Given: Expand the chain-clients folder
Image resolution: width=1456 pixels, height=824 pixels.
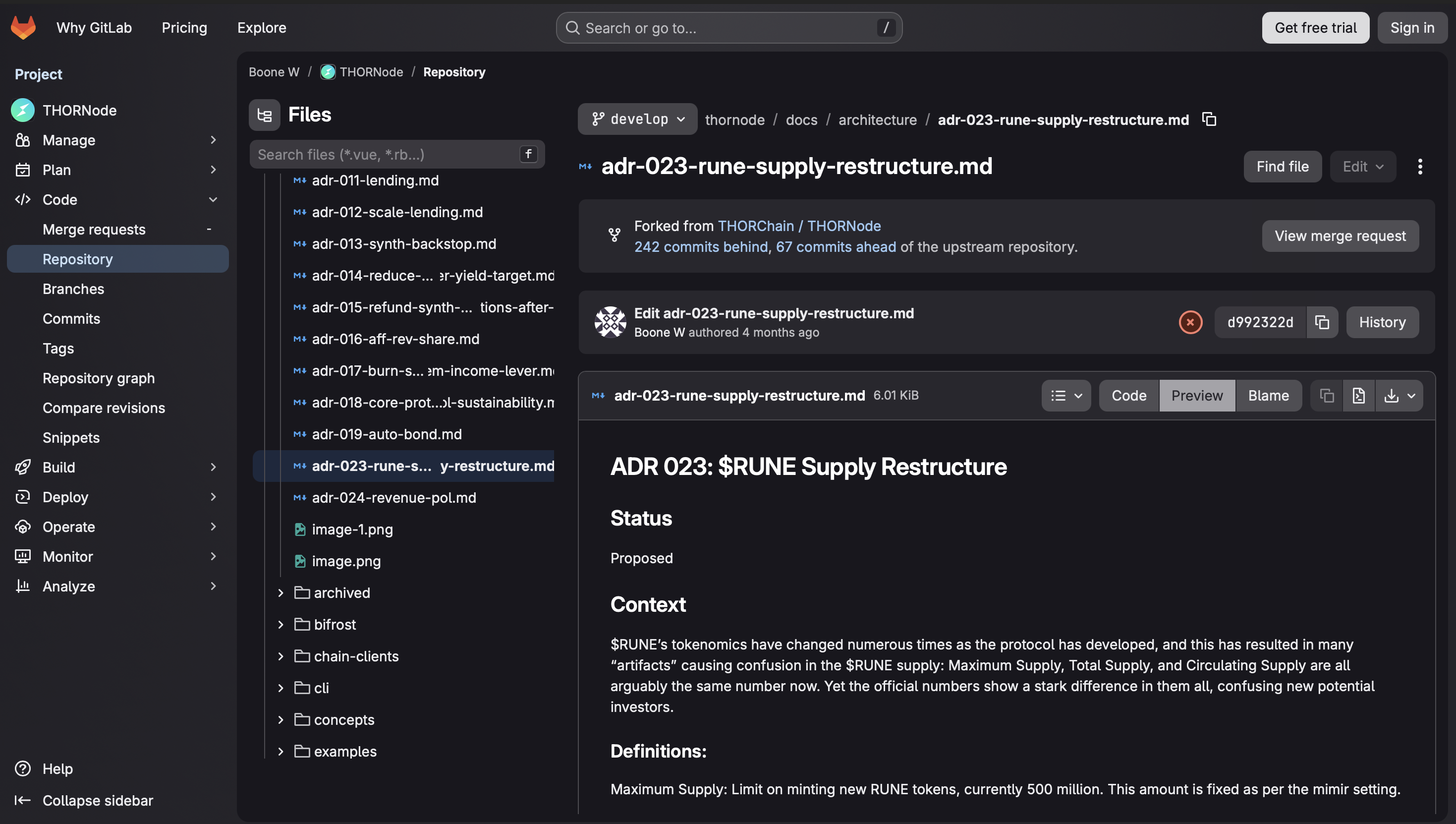Looking at the screenshot, I should point(280,656).
